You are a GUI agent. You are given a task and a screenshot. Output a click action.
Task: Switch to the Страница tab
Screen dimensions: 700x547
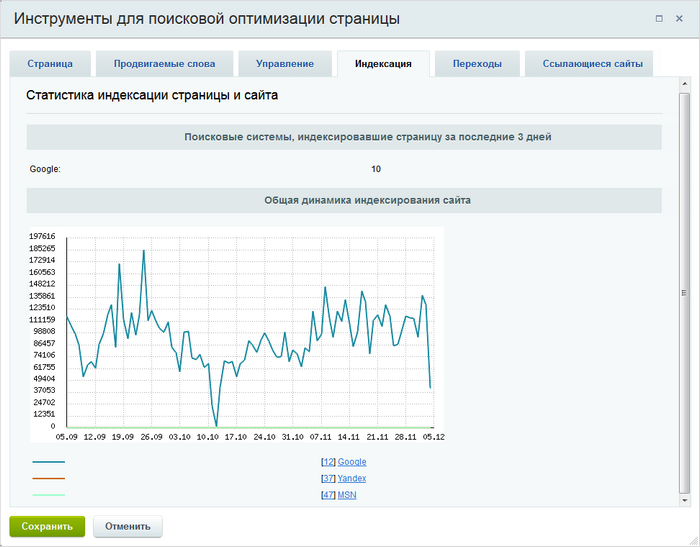coord(50,64)
